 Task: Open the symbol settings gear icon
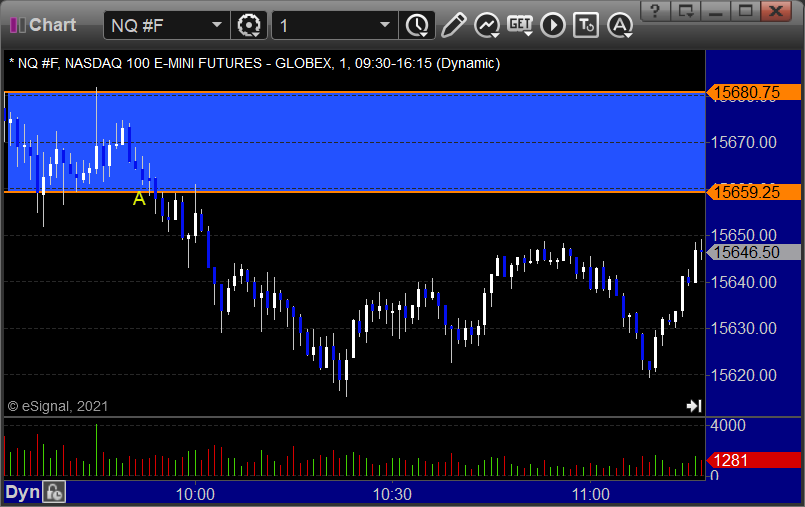pyautogui.click(x=249, y=25)
